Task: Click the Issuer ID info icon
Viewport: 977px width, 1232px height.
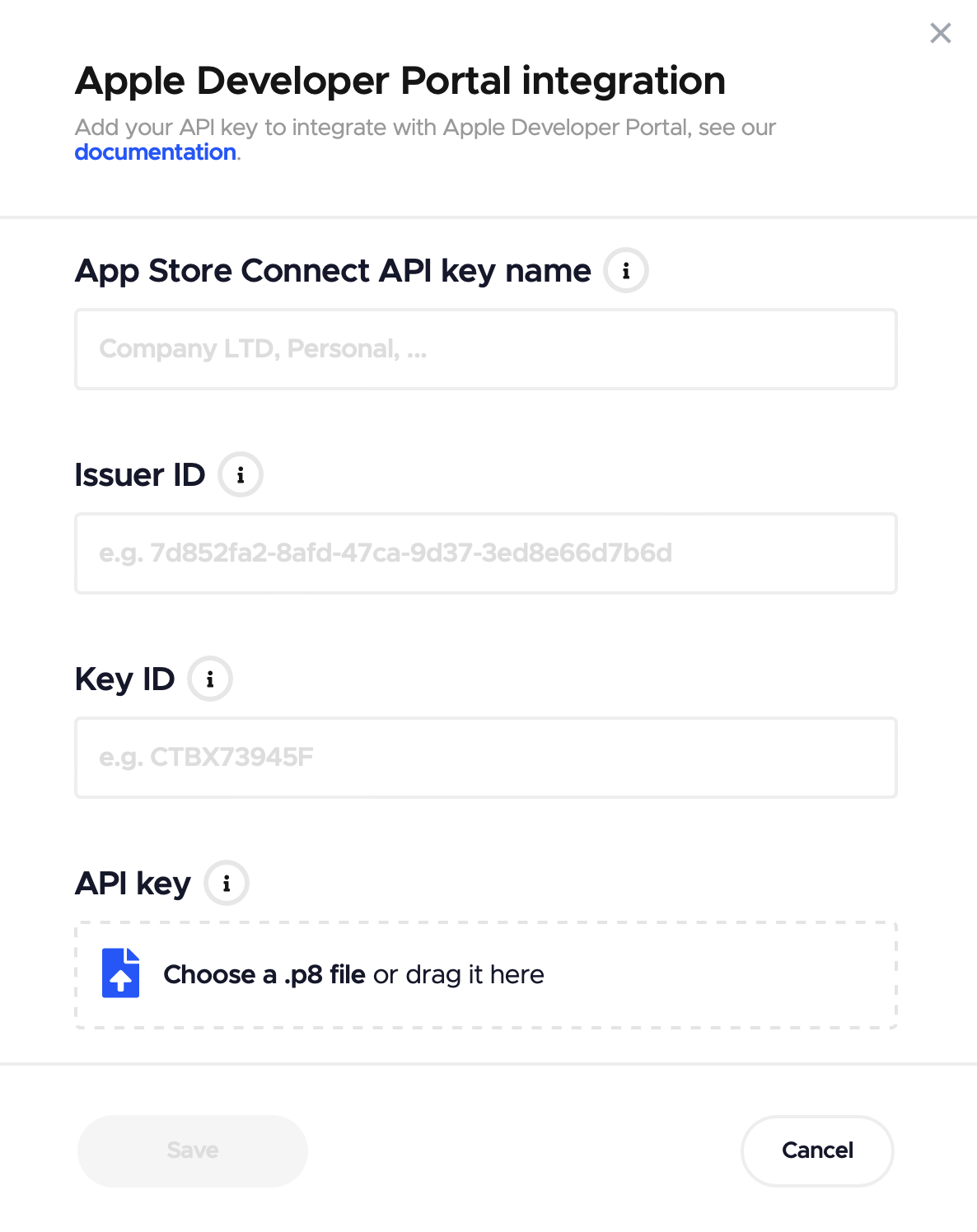Action: click(241, 475)
